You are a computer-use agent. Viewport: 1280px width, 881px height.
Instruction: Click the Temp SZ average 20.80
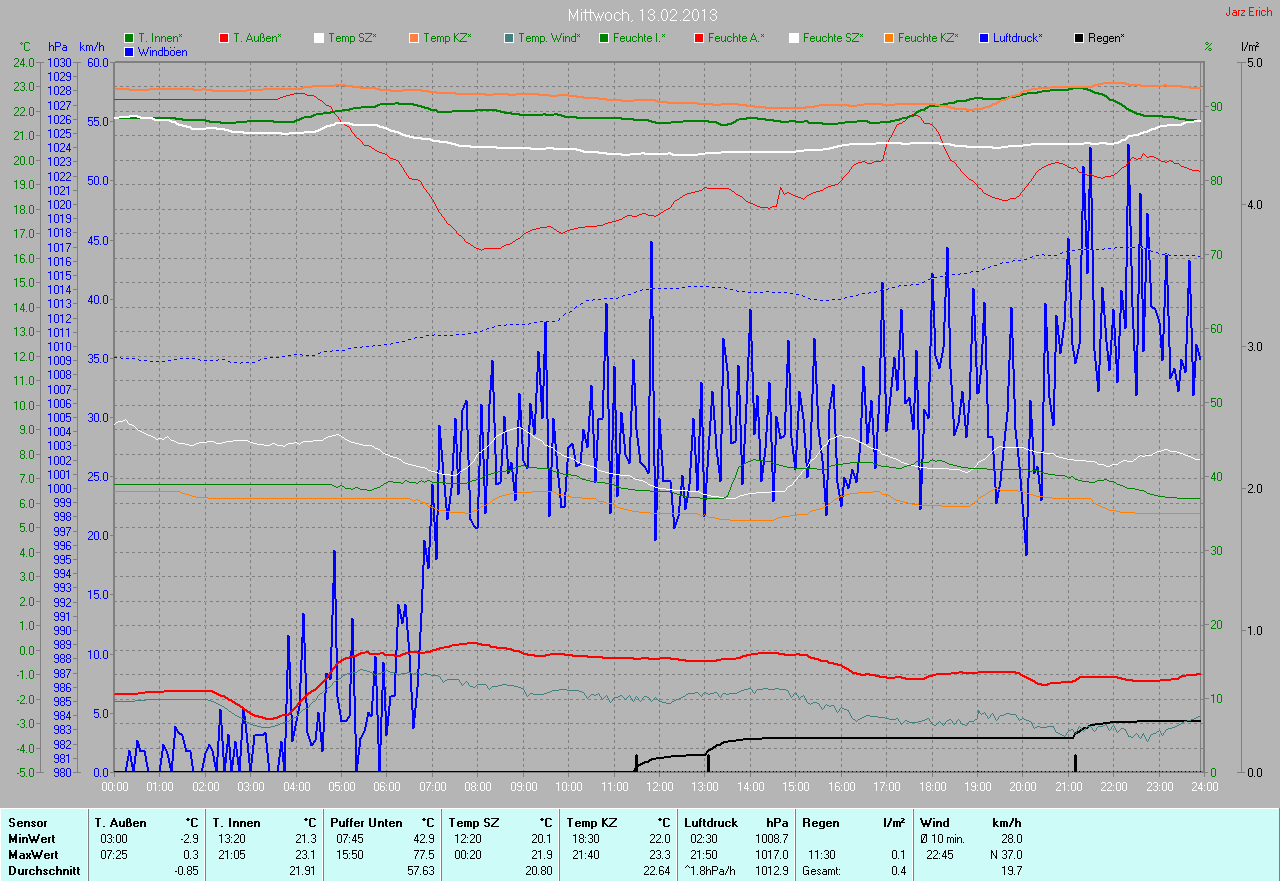pyautogui.click(x=538, y=870)
